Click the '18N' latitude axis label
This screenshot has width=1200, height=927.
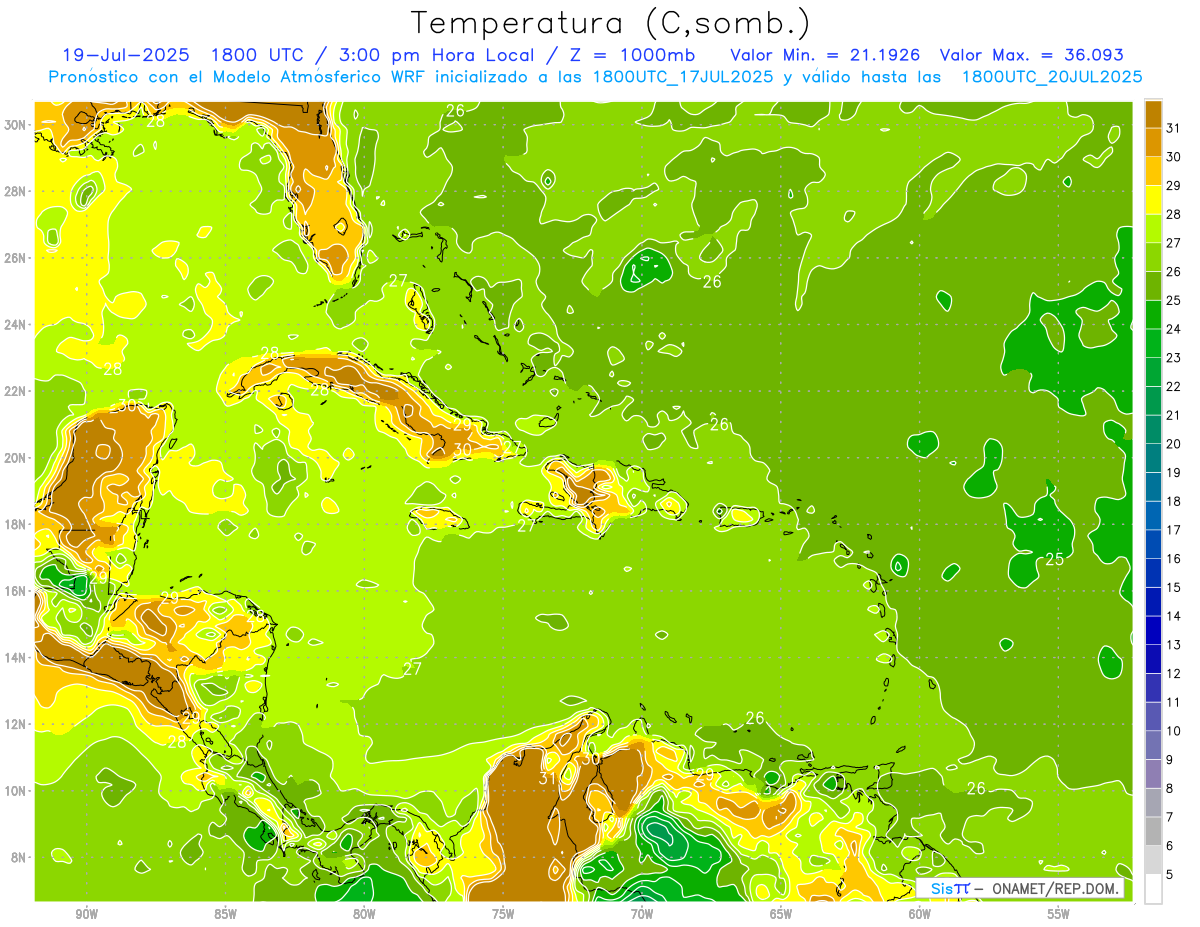click(x=16, y=524)
